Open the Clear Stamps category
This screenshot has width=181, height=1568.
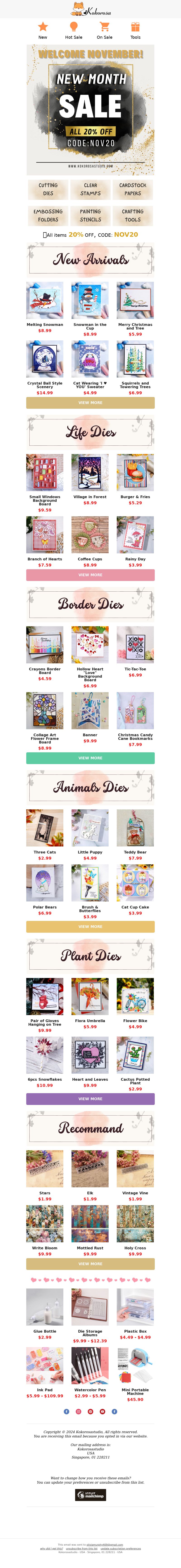(90, 189)
